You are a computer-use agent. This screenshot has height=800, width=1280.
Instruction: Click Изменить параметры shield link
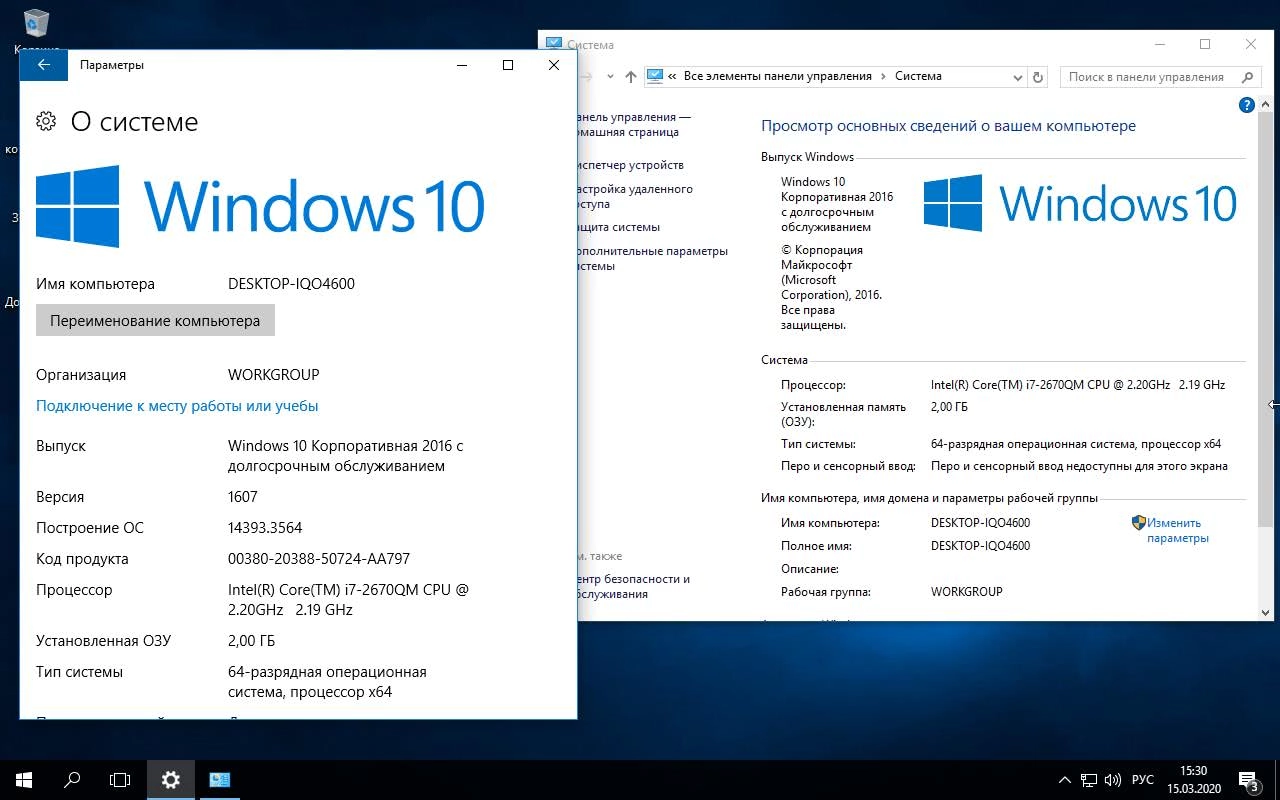[x=1170, y=530]
